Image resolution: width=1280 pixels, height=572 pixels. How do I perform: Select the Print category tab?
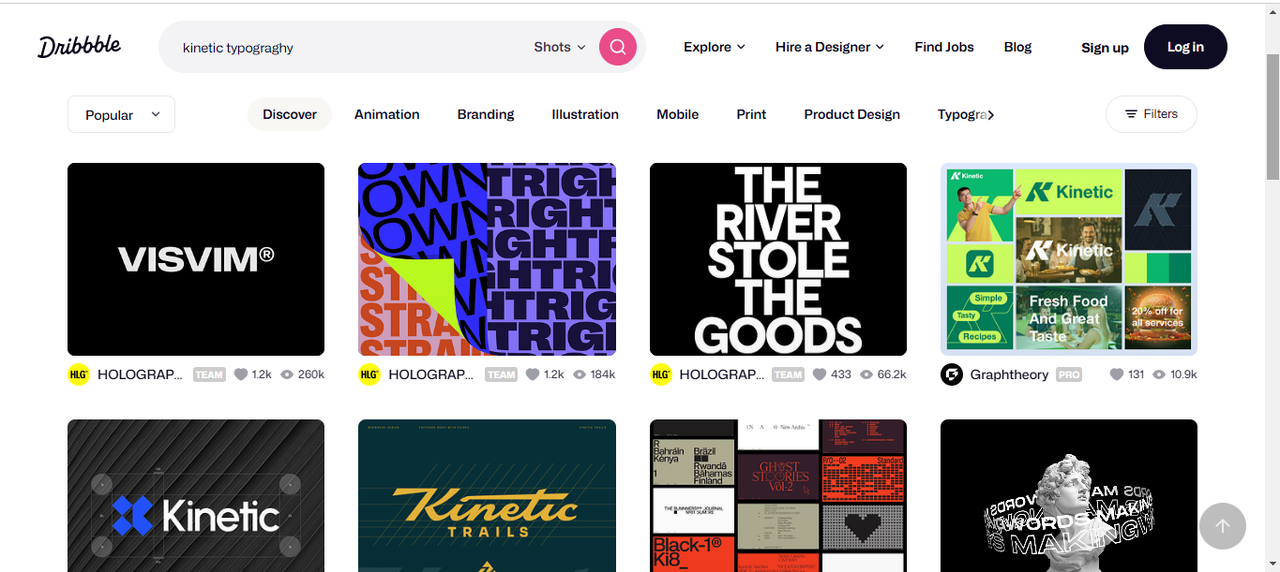pos(751,114)
